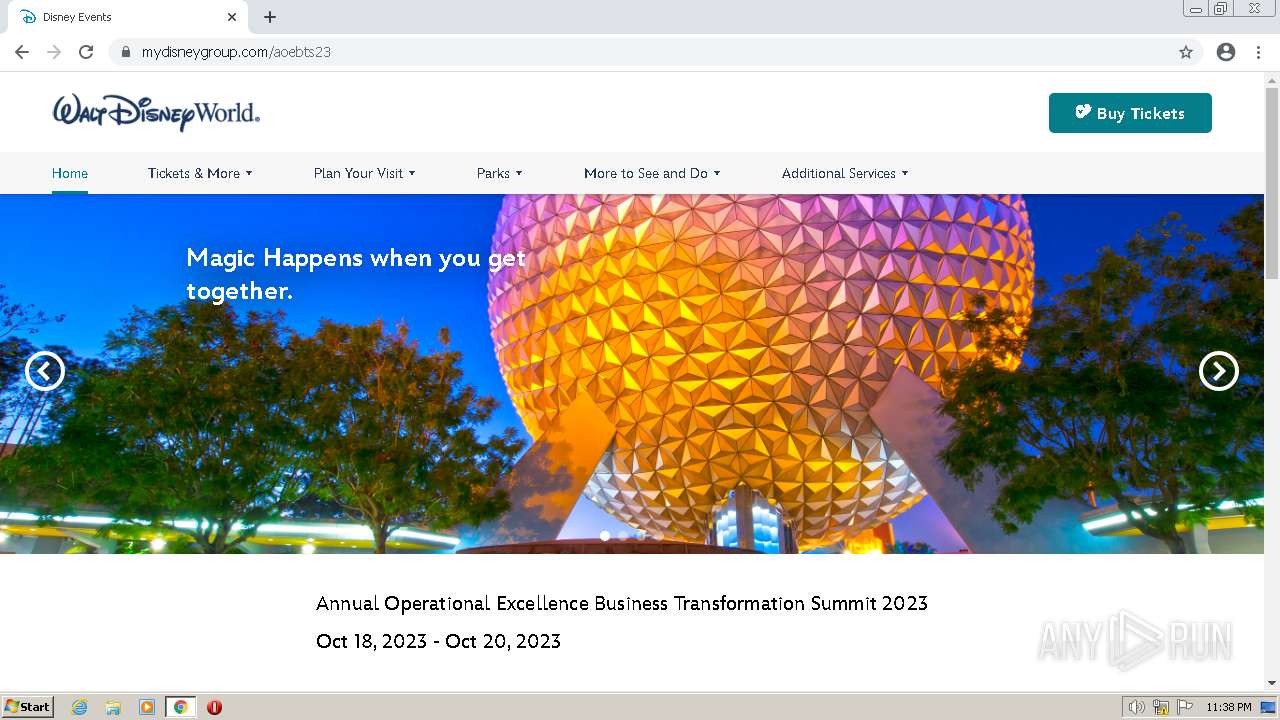Viewport: 1280px width, 720px height.
Task: Click the red Opera icon in the taskbar
Action: pyautogui.click(x=214, y=707)
